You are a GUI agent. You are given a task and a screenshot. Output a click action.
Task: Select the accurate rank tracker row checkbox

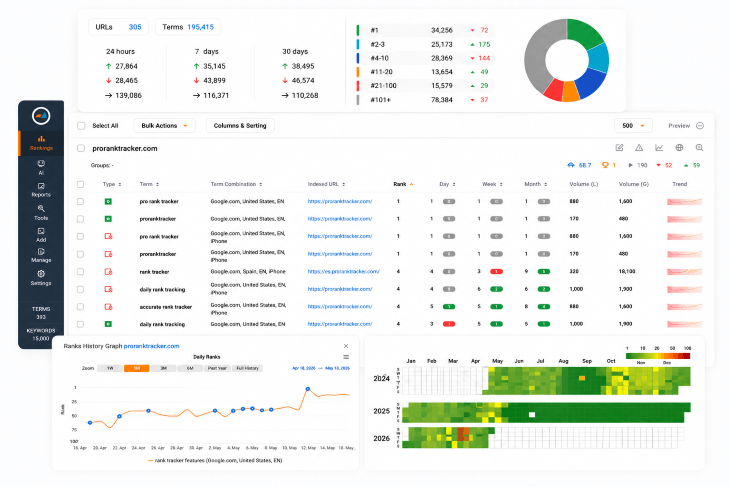(81, 307)
